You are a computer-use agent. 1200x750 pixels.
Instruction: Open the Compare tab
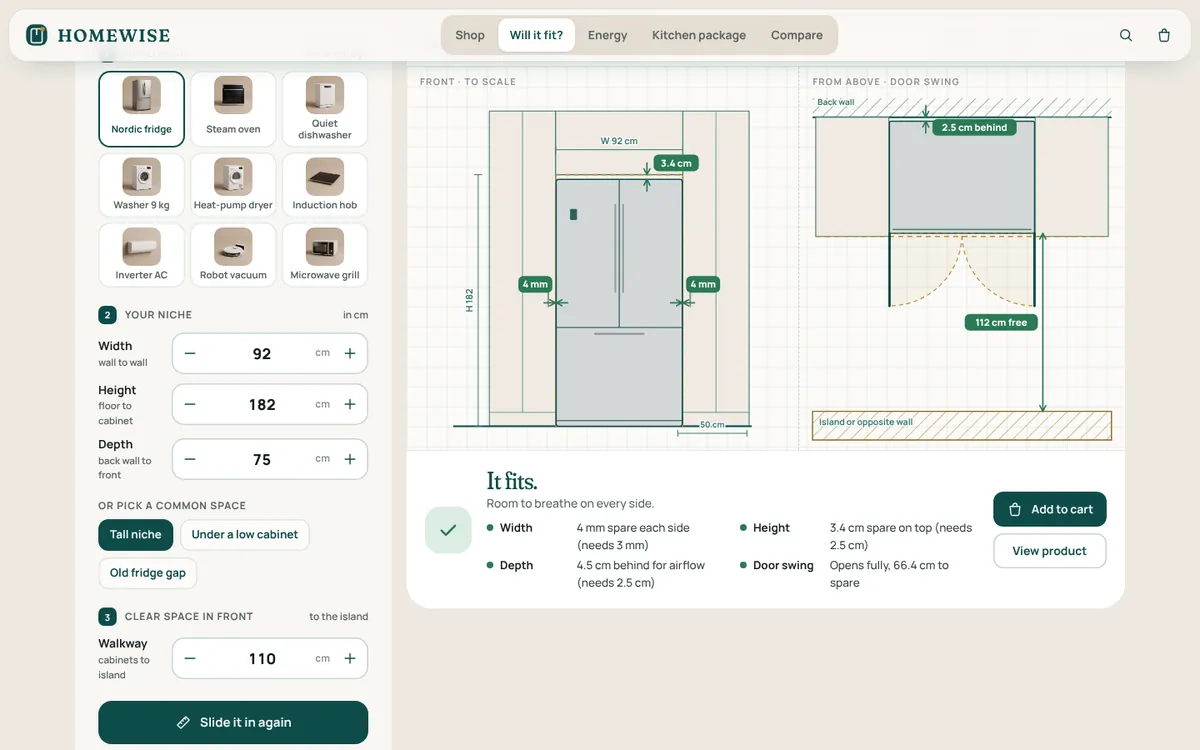pyautogui.click(x=797, y=35)
